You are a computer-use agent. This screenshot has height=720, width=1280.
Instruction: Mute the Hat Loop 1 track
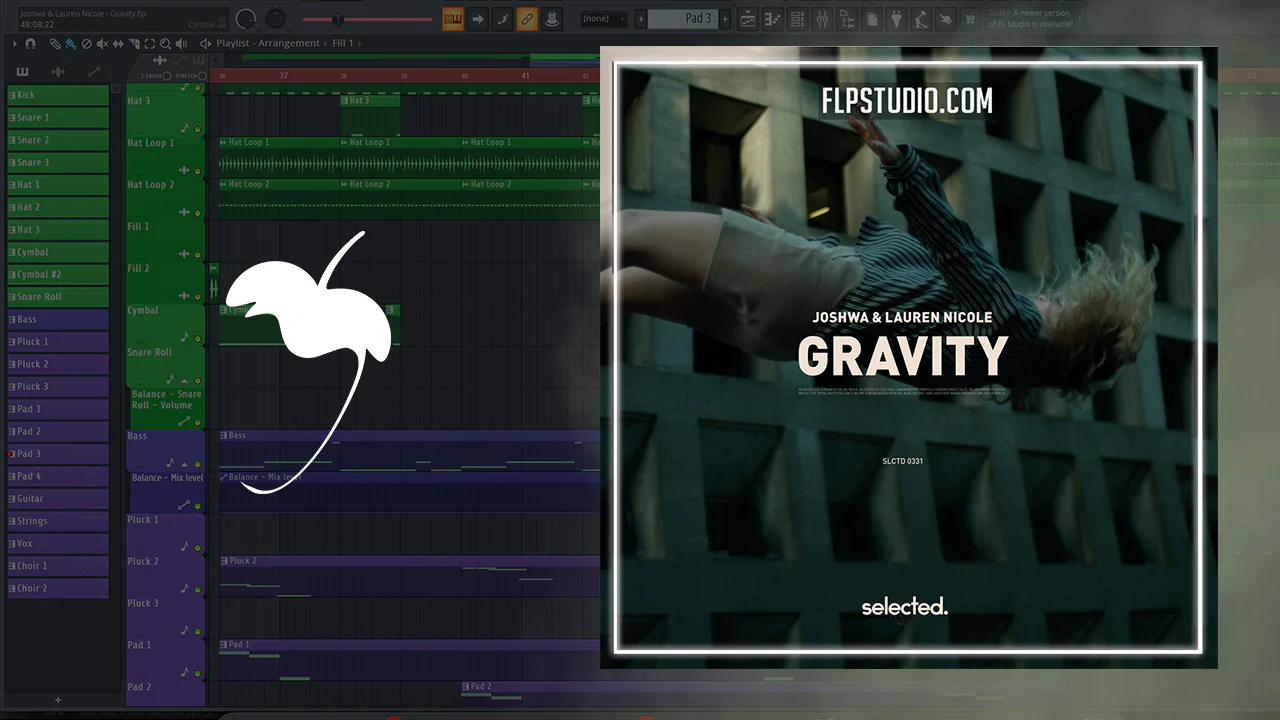click(198, 171)
